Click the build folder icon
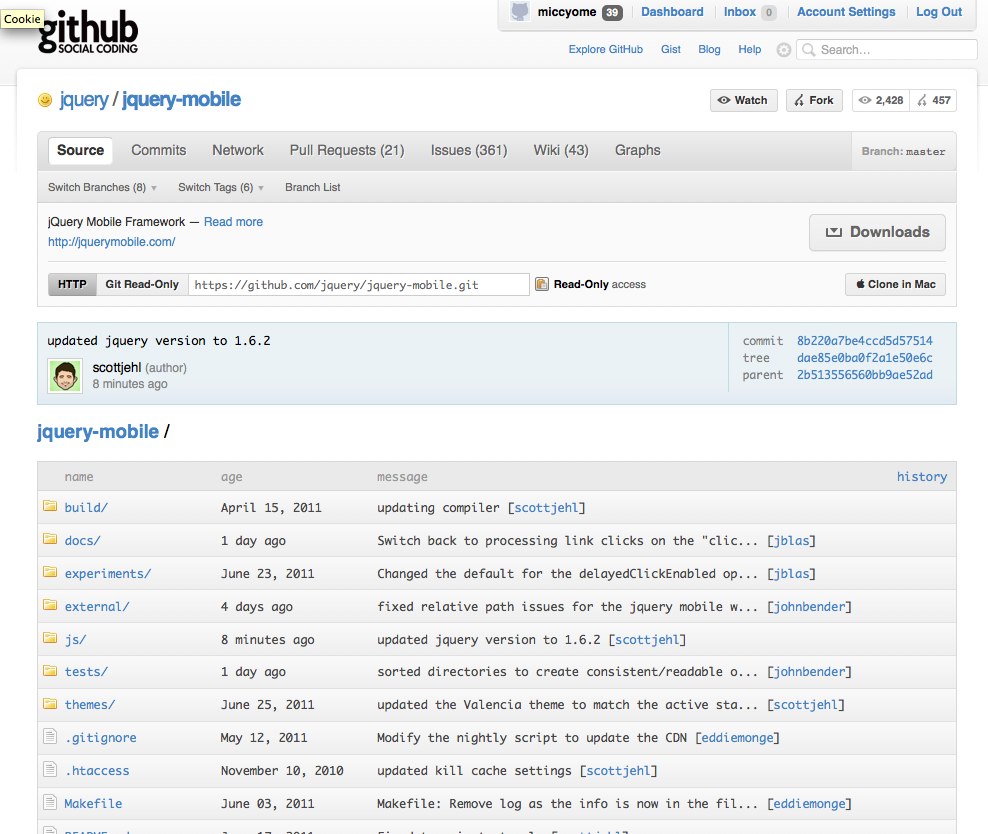 pyautogui.click(x=50, y=506)
